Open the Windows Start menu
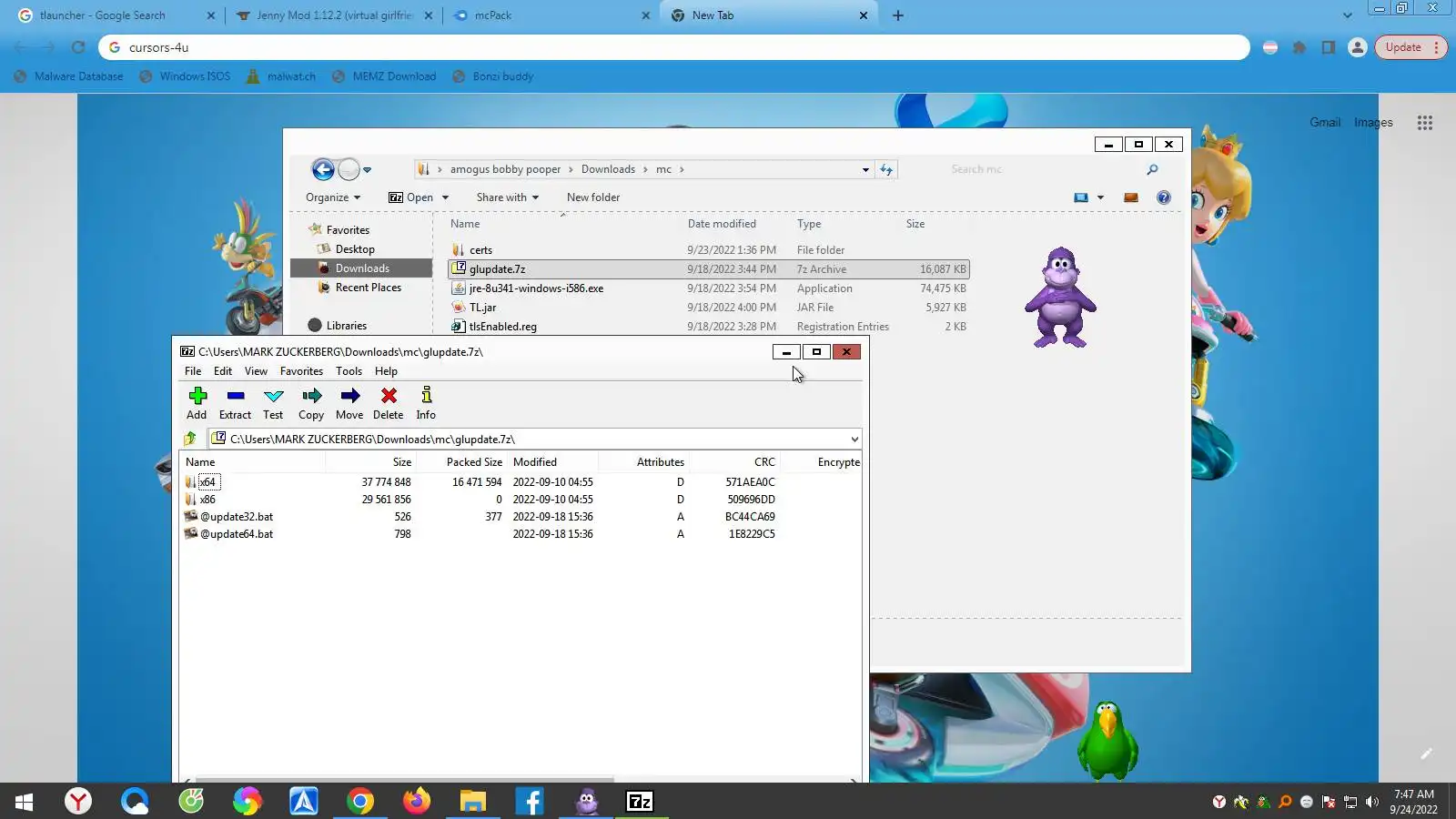 [25, 801]
